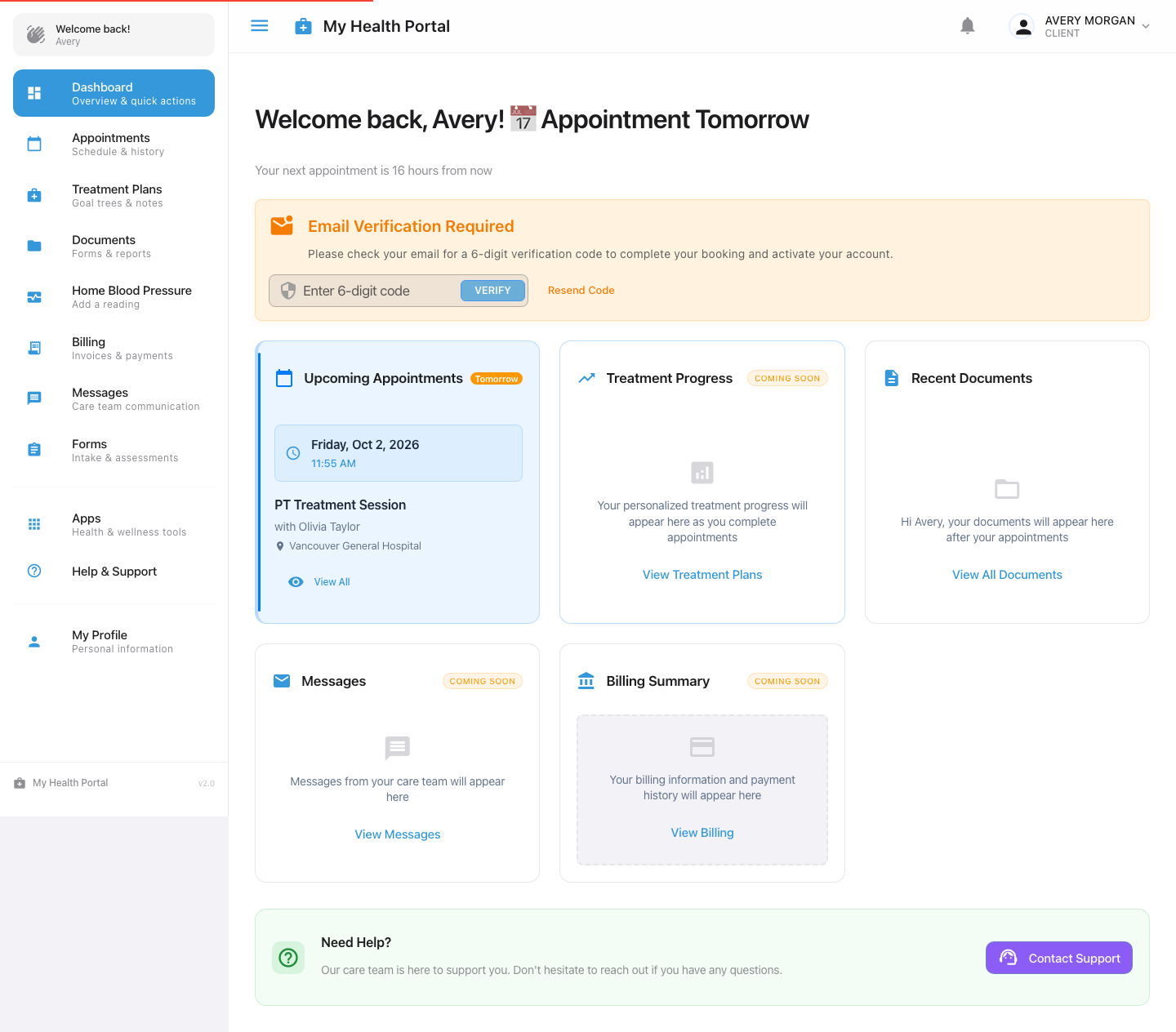
Task: Click the Avery Morgan user avatar icon
Action: 1022,26
